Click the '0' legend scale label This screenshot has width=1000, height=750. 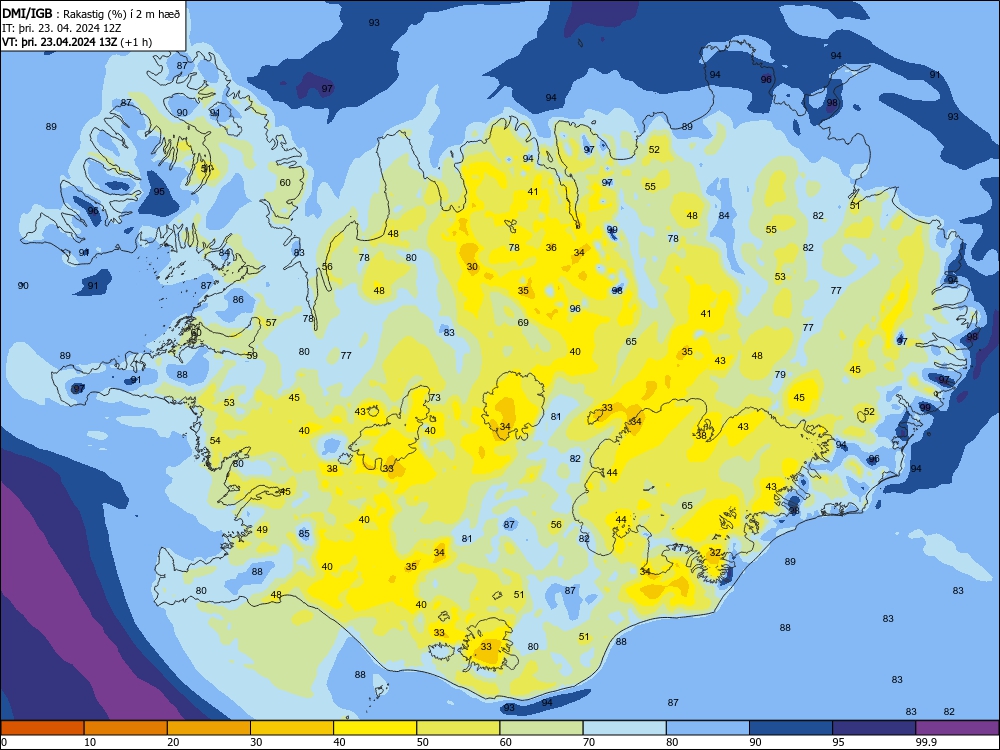tap(4, 742)
